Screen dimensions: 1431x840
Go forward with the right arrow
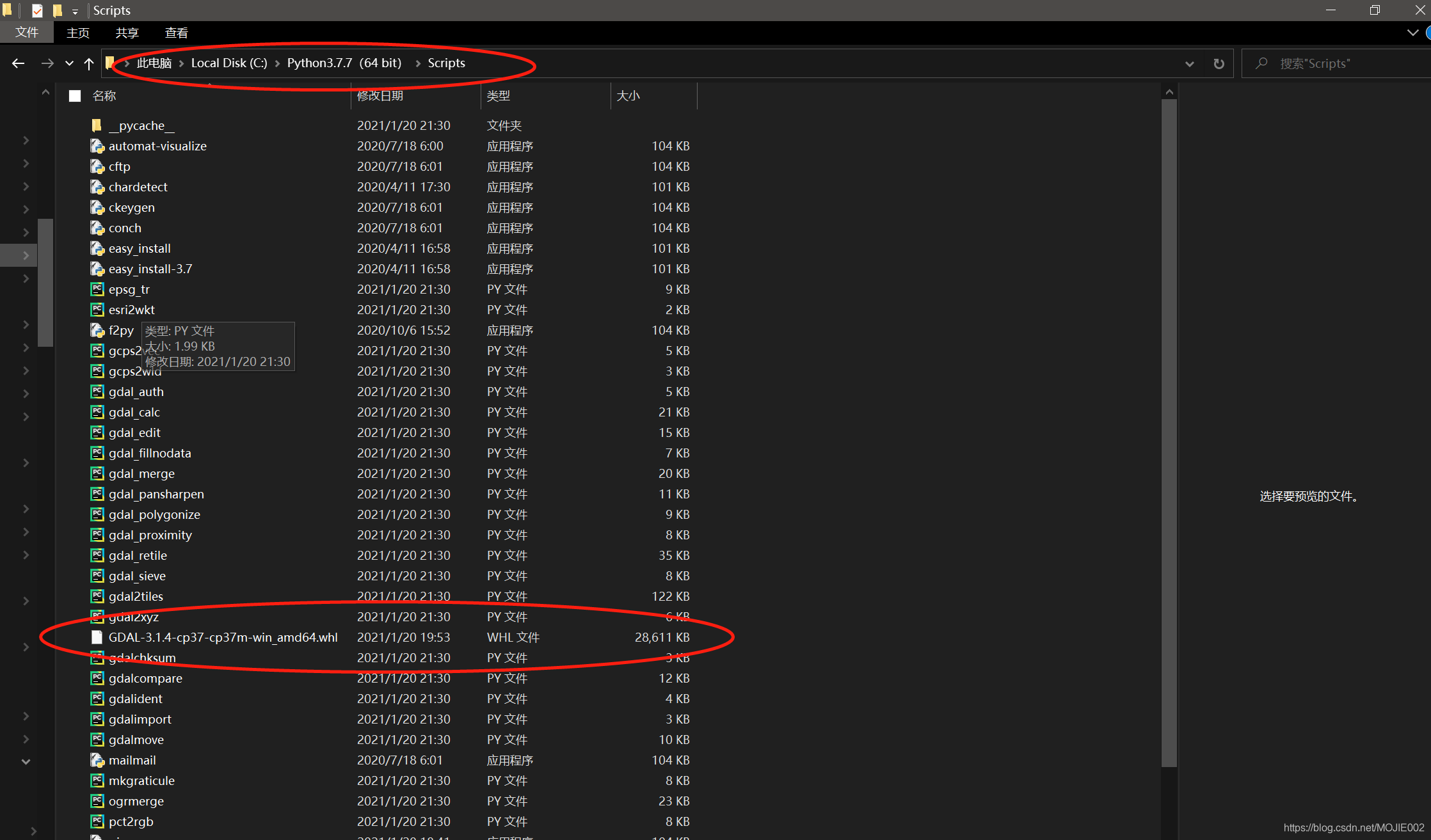tap(47, 63)
